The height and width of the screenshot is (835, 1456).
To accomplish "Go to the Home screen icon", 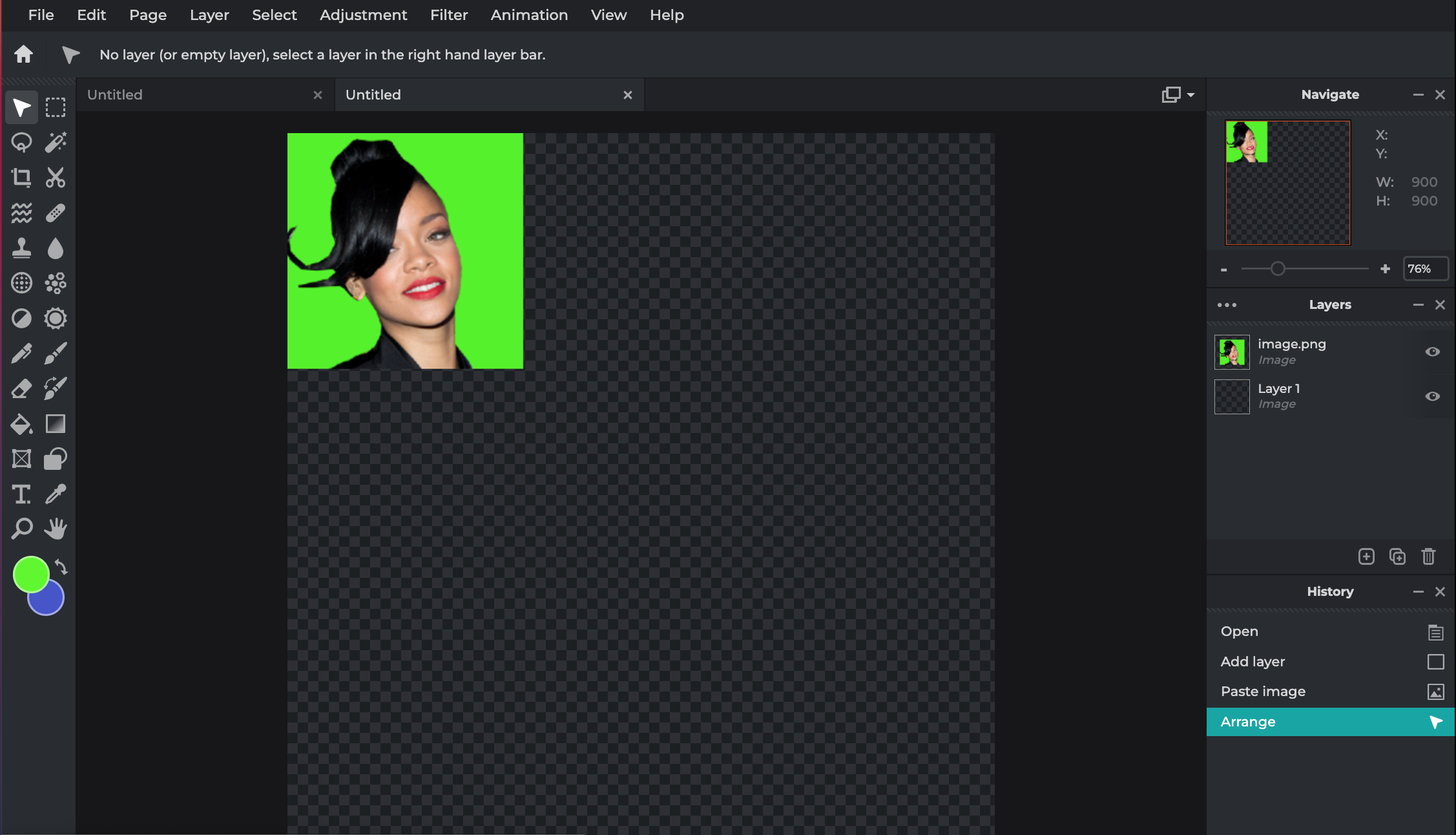I will pos(23,54).
